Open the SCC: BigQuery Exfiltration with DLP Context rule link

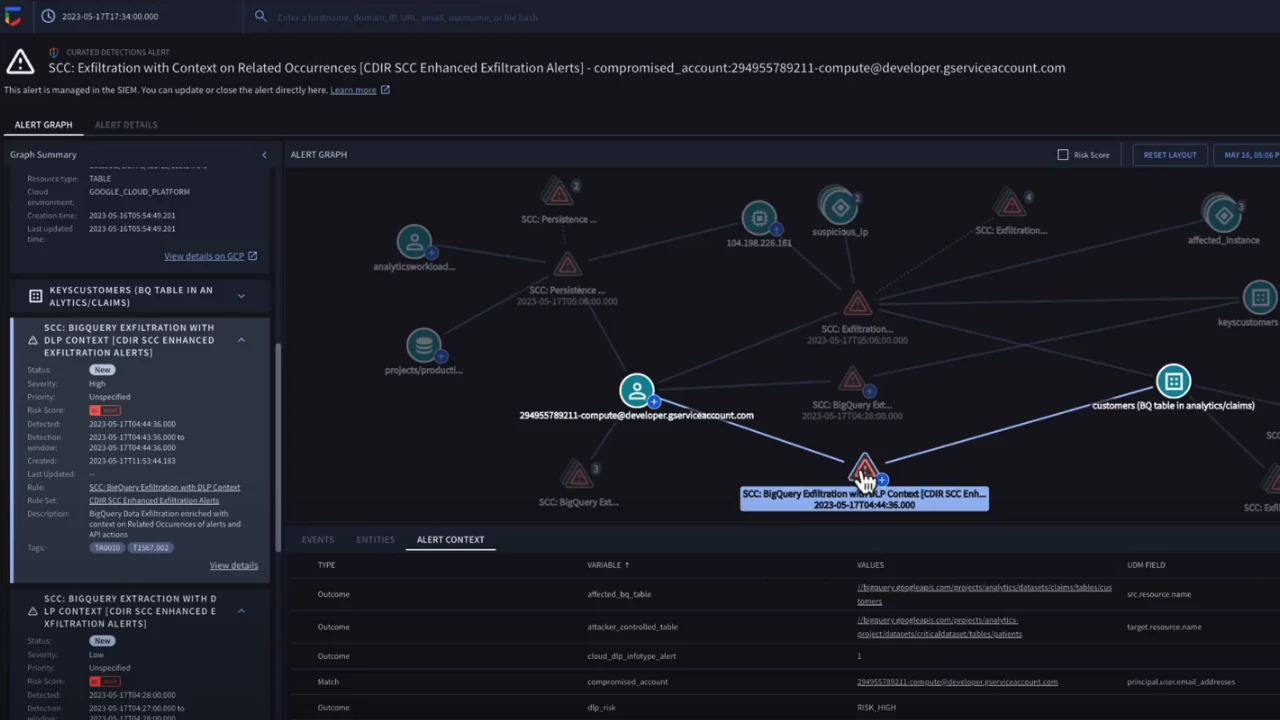[164, 487]
